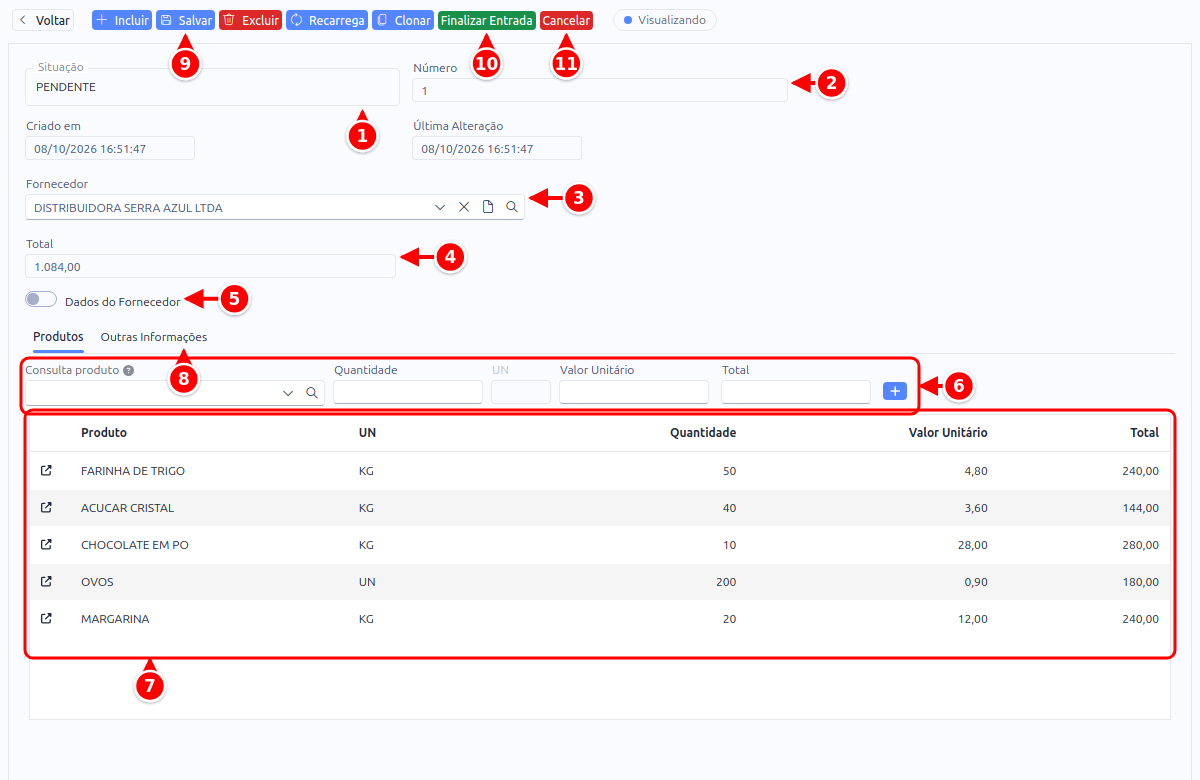This screenshot has width=1200, height=780.
Task: Switch to the Produtos tab
Action: [58, 337]
